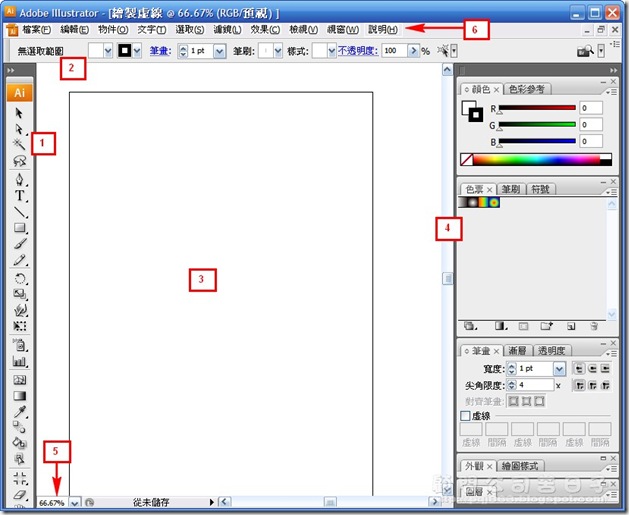Select the Gradient tool

[x=20, y=396]
